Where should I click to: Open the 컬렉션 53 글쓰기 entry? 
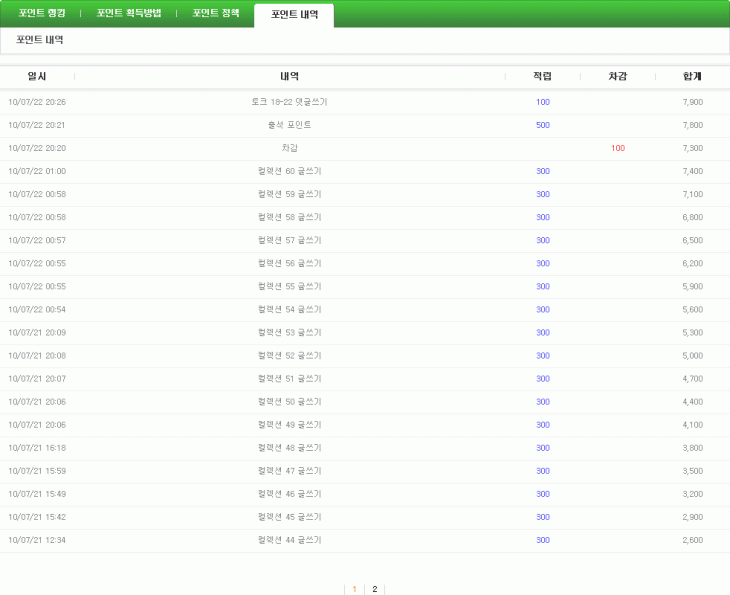[290, 332]
